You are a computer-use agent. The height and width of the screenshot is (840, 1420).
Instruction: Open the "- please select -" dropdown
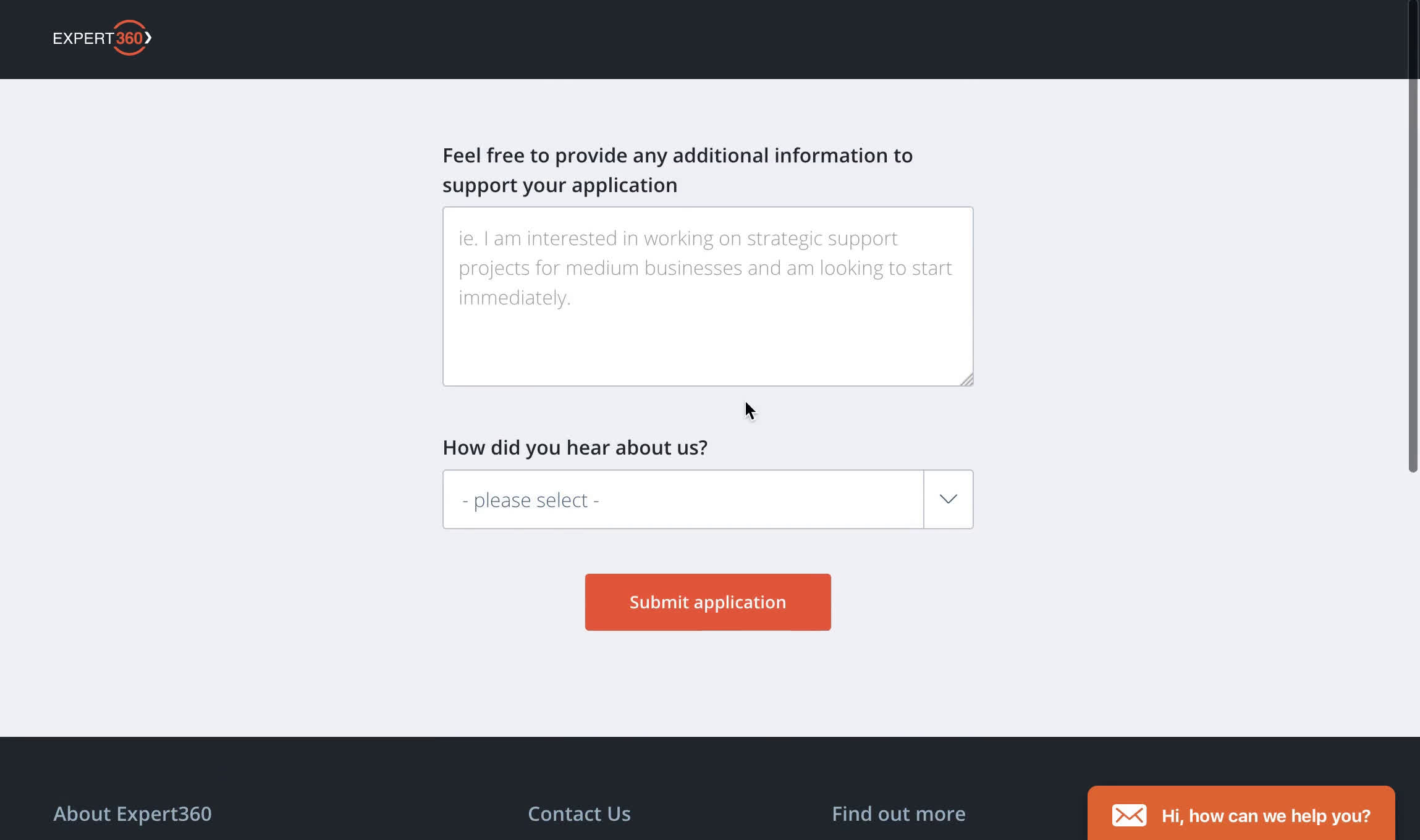pyautogui.click(x=708, y=499)
